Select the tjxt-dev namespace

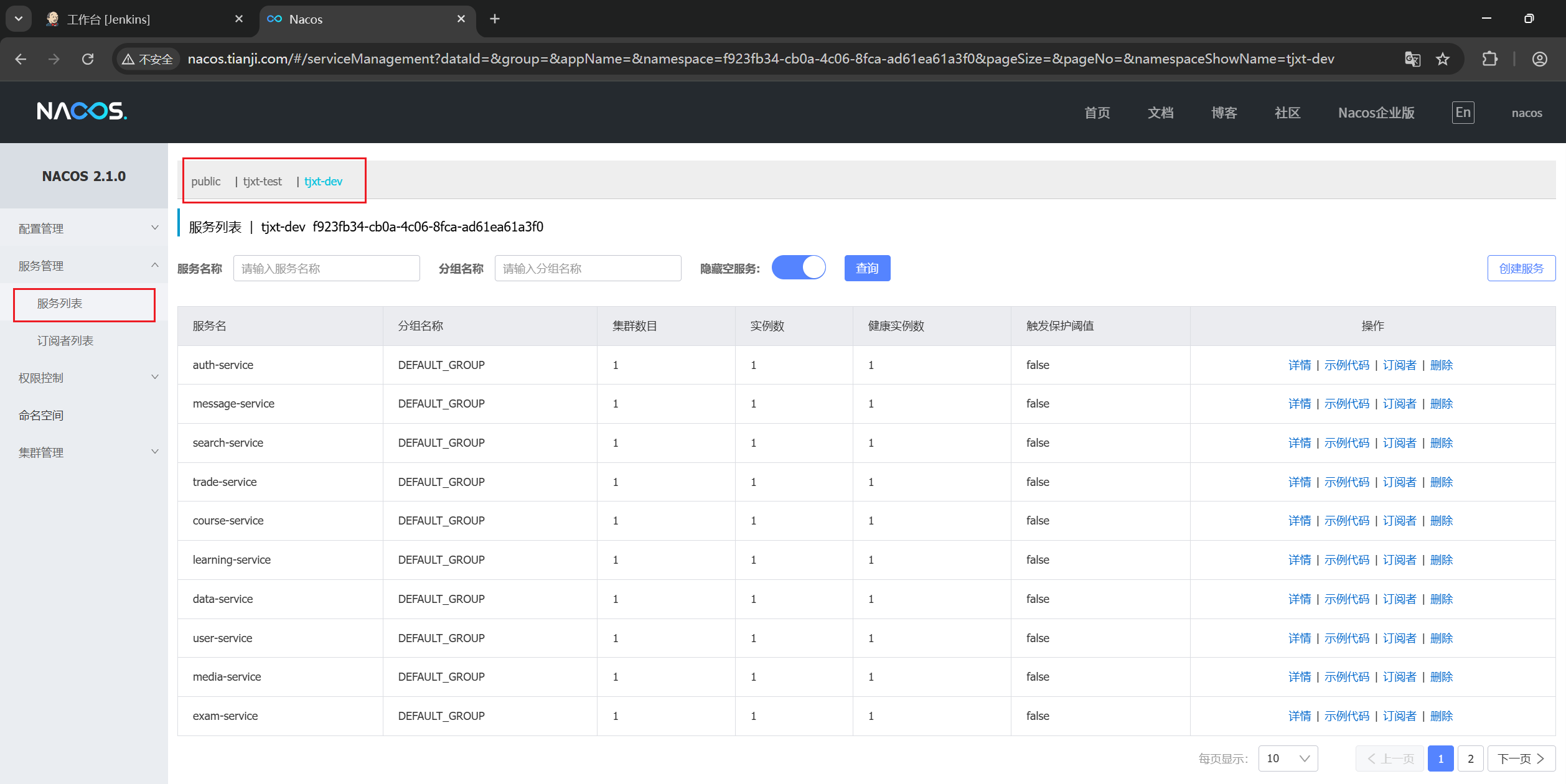(x=323, y=181)
